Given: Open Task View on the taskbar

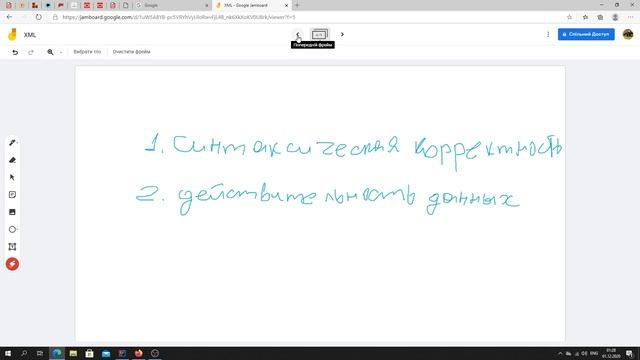Looking at the screenshot, I should point(40,353).
